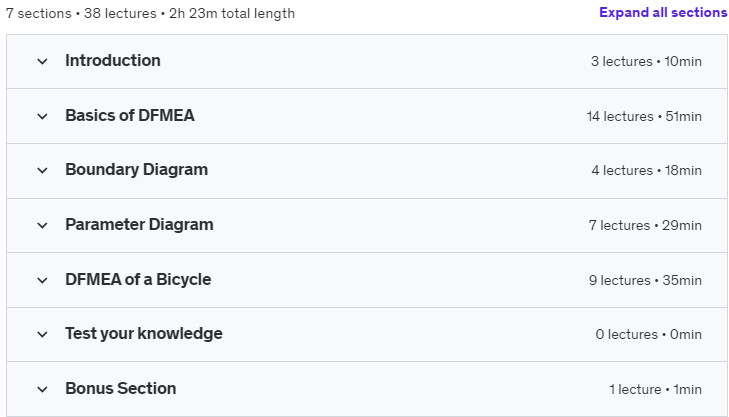Image resolution: width=729 pixels, height=417 pixels.
Task: Select the Parameter Diagram section title
Action: tap(139, 225)
